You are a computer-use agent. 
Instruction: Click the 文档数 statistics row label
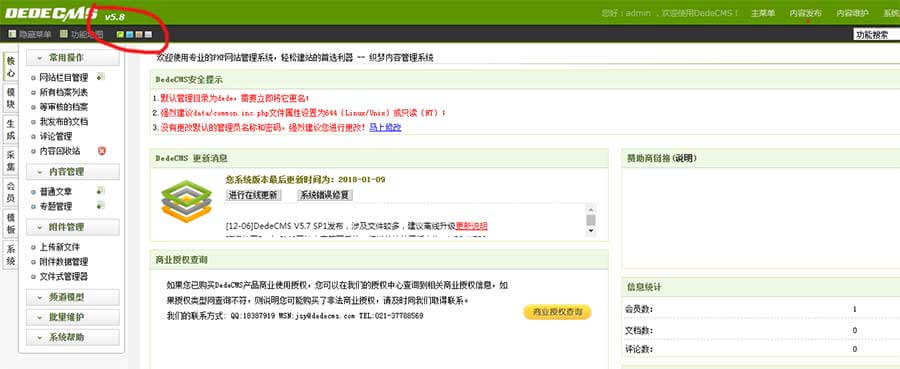click(x=639, y=331)
